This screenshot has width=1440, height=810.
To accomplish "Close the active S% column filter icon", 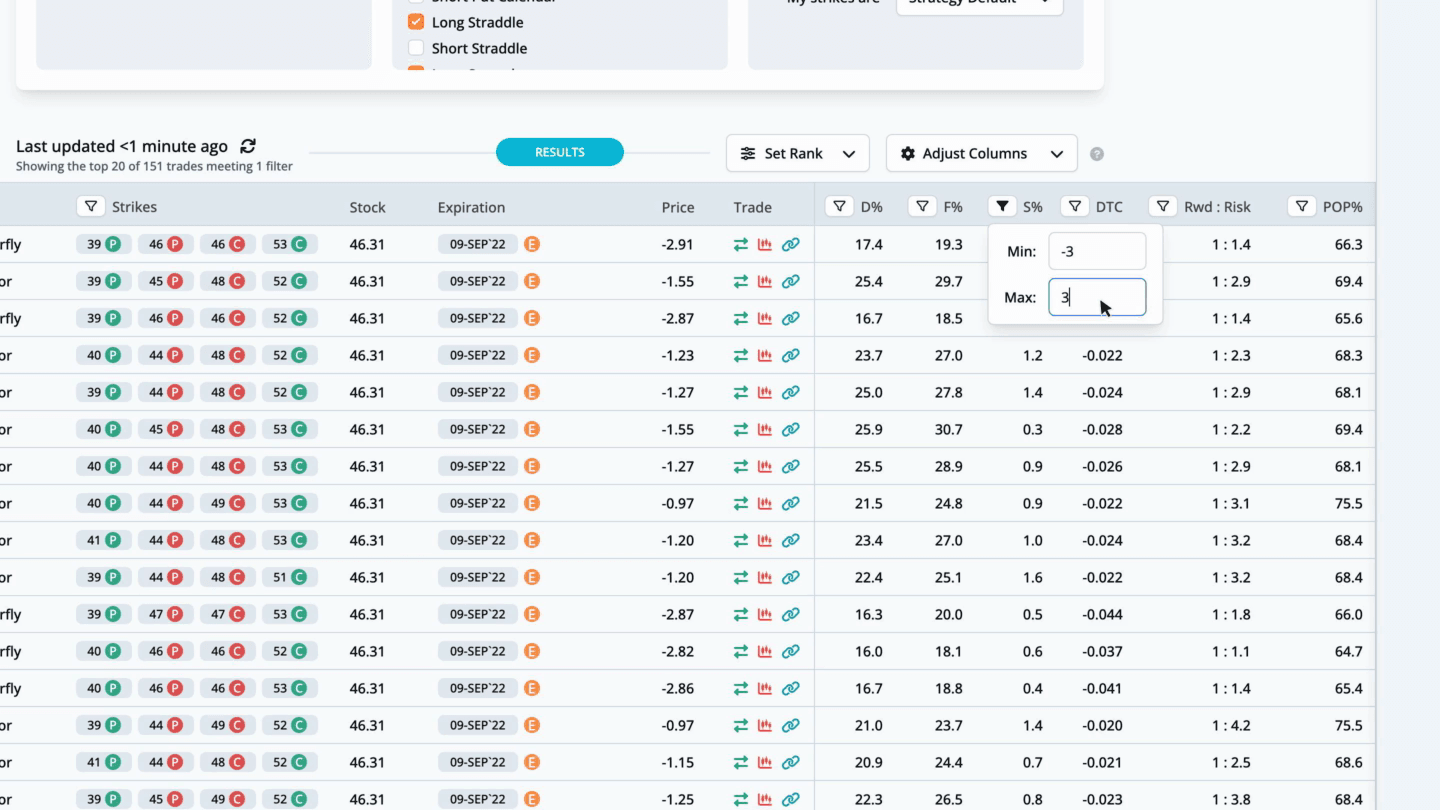I will (1003, 207).
